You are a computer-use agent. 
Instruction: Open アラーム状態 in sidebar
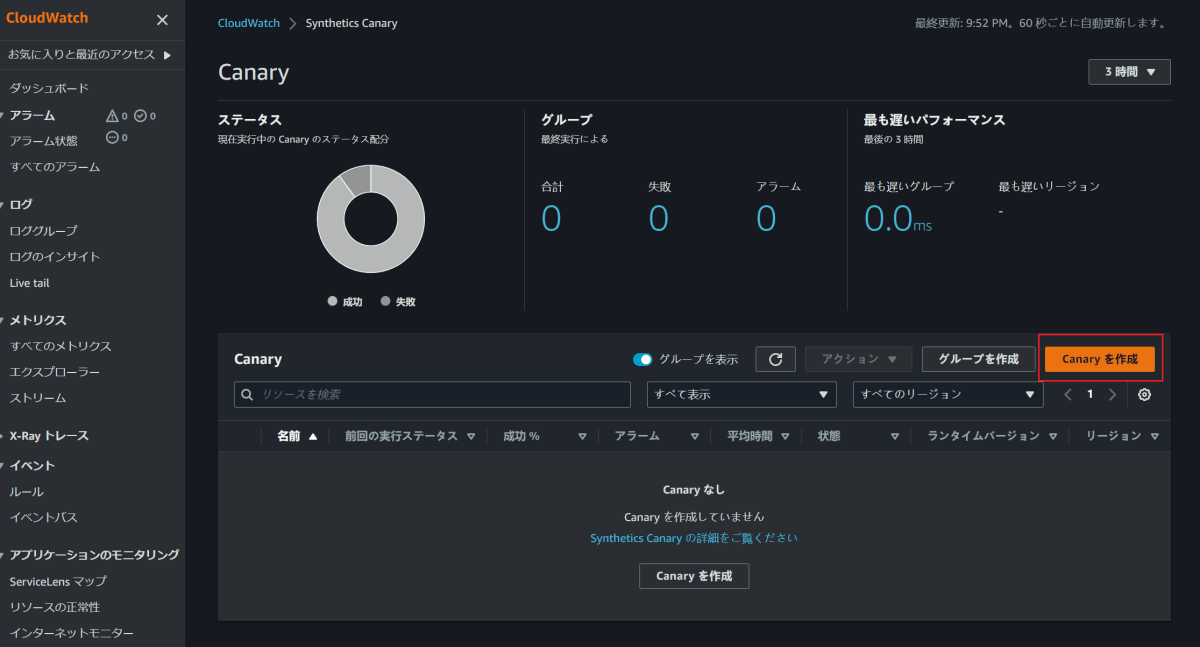click(x=43, y=141)
